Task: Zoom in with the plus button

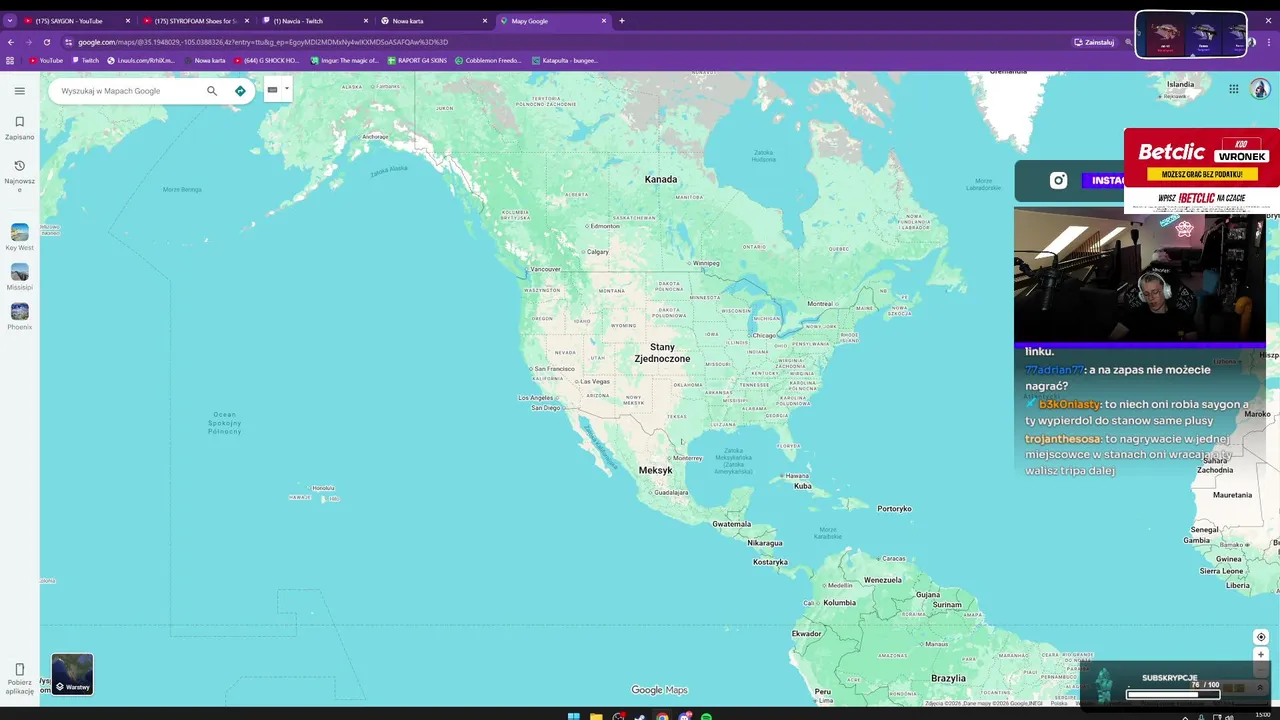Action: point(1261,655)
